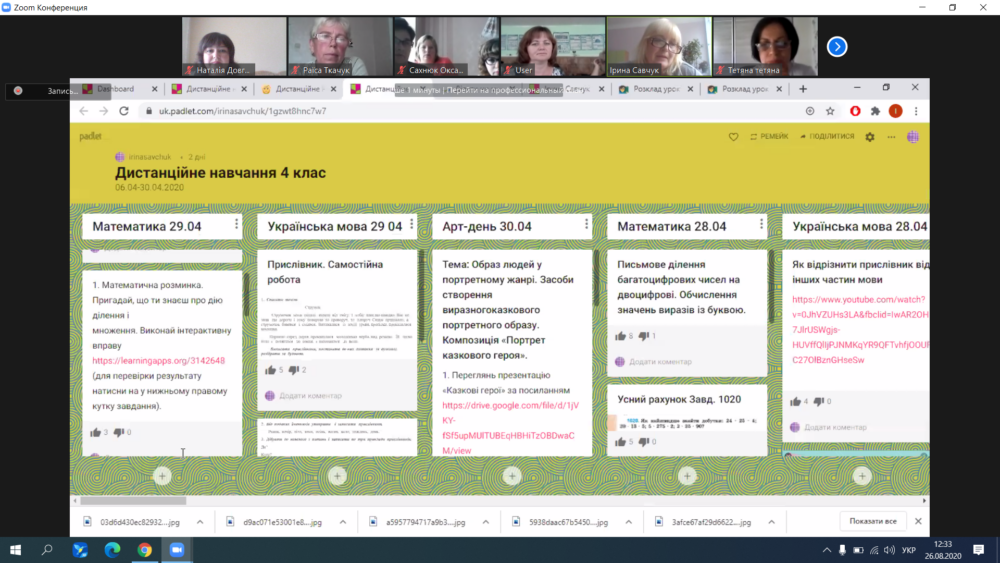This screenshot has height=563, width=1000.
Task: Bookmark page with the star icon
Action: pos(830,111)
